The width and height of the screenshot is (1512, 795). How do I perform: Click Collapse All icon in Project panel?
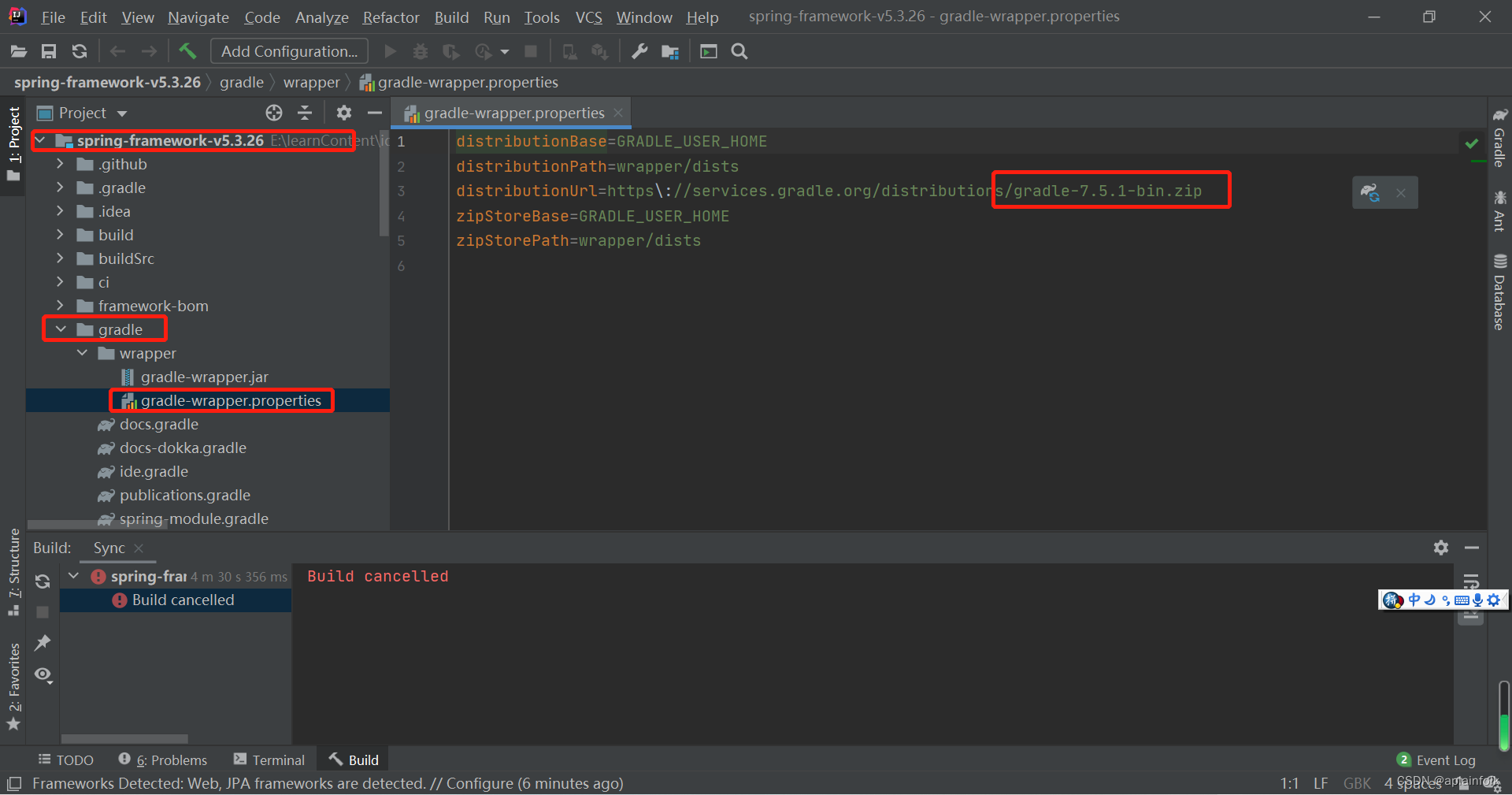click(305, 113)
